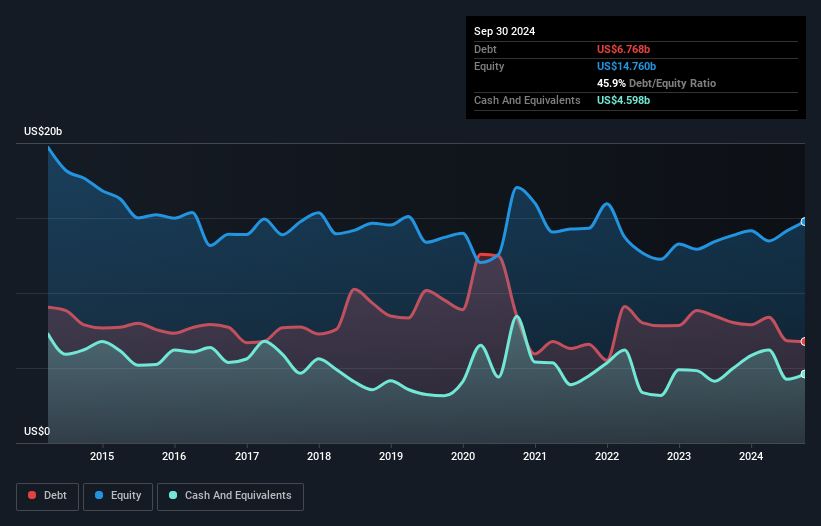
Task: Toggle Cash And Equivalents legend button
Action: (x=230, y=496)
